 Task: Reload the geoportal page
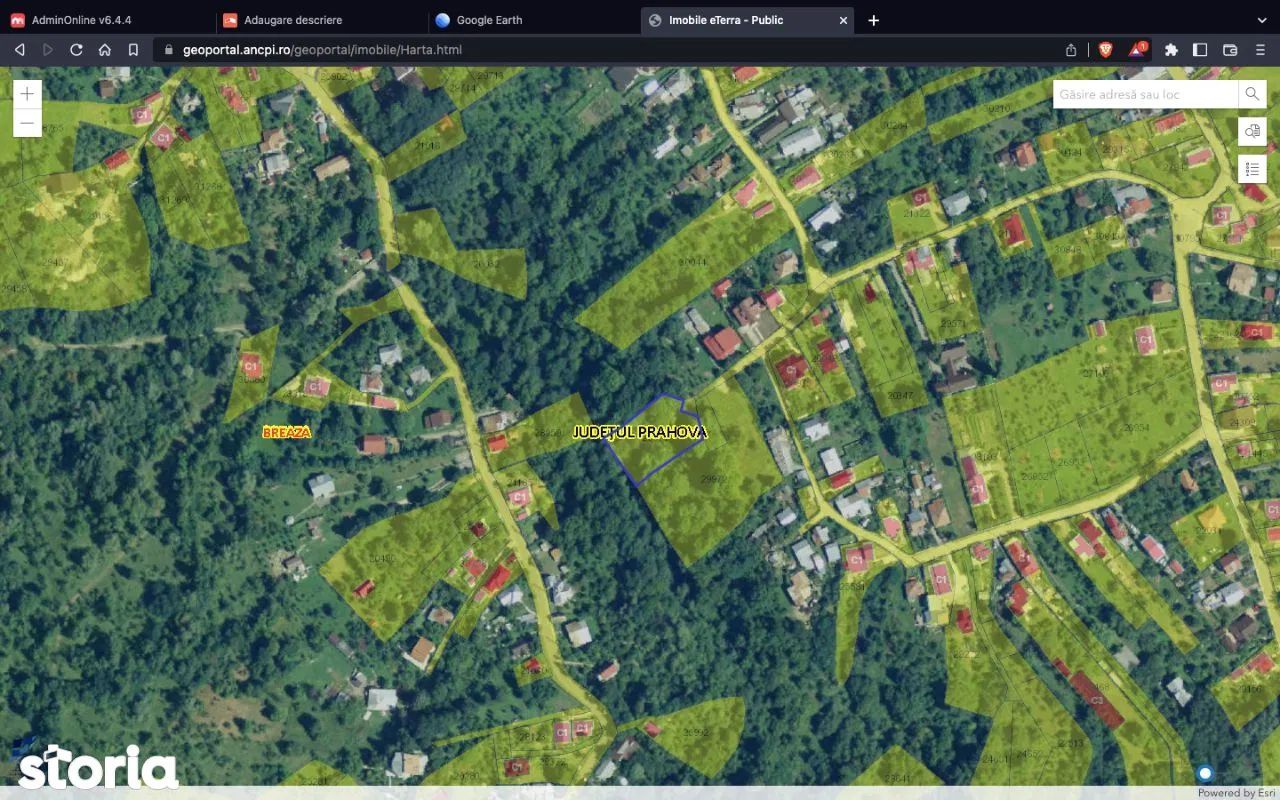pyautogui.click(x=76, y=49)
